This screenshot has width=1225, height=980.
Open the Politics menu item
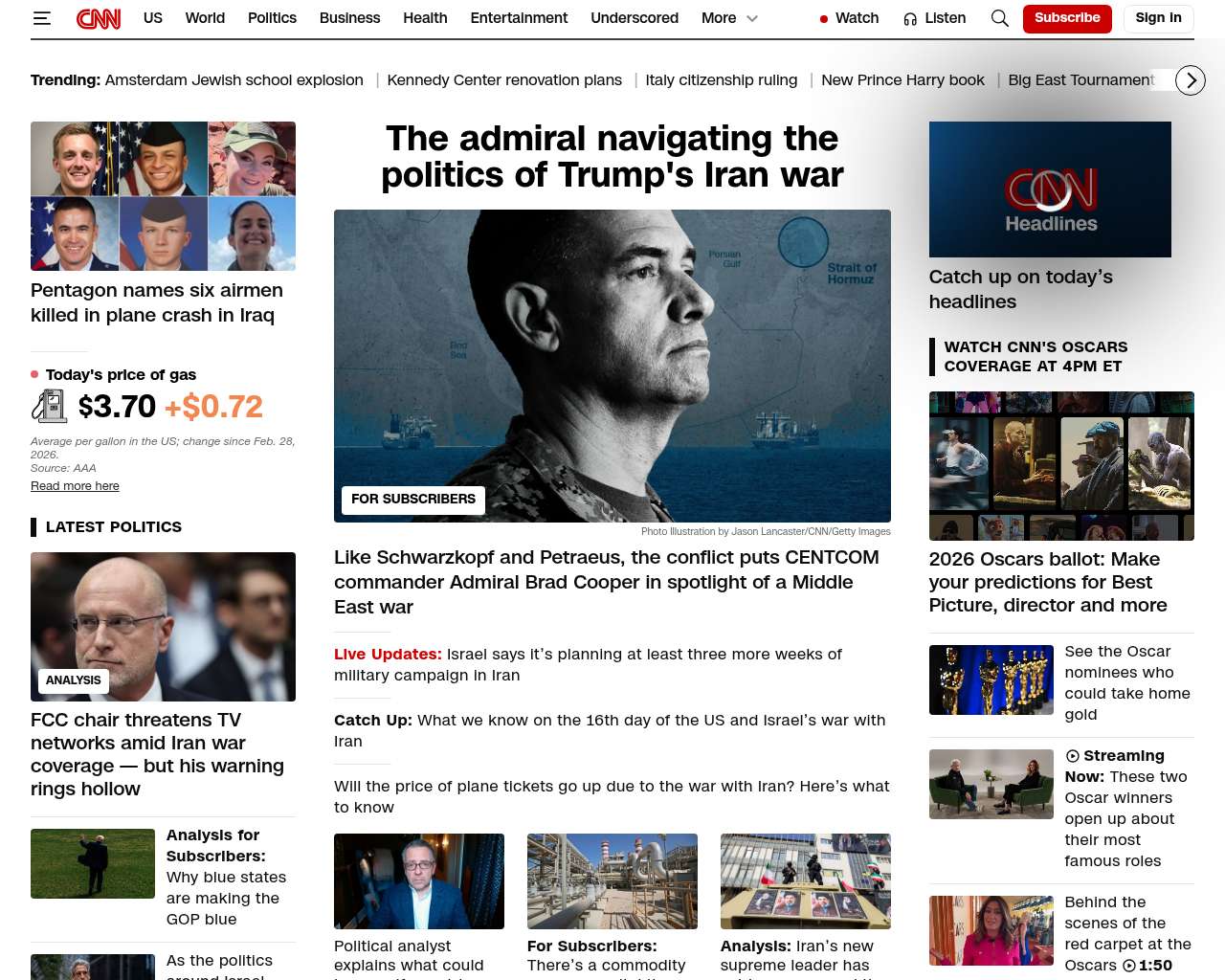[272, 18]
